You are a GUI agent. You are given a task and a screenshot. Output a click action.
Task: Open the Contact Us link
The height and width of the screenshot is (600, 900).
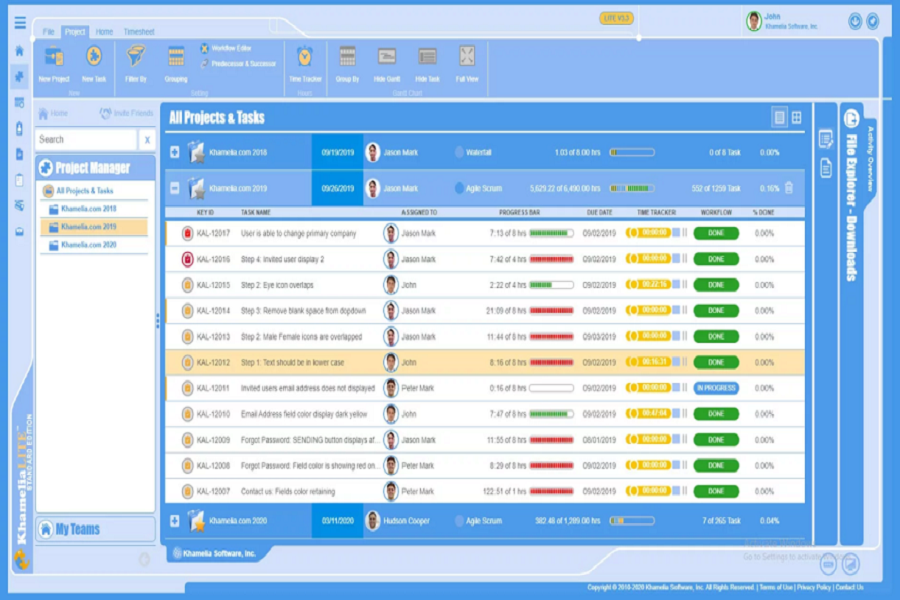[849, 587]
